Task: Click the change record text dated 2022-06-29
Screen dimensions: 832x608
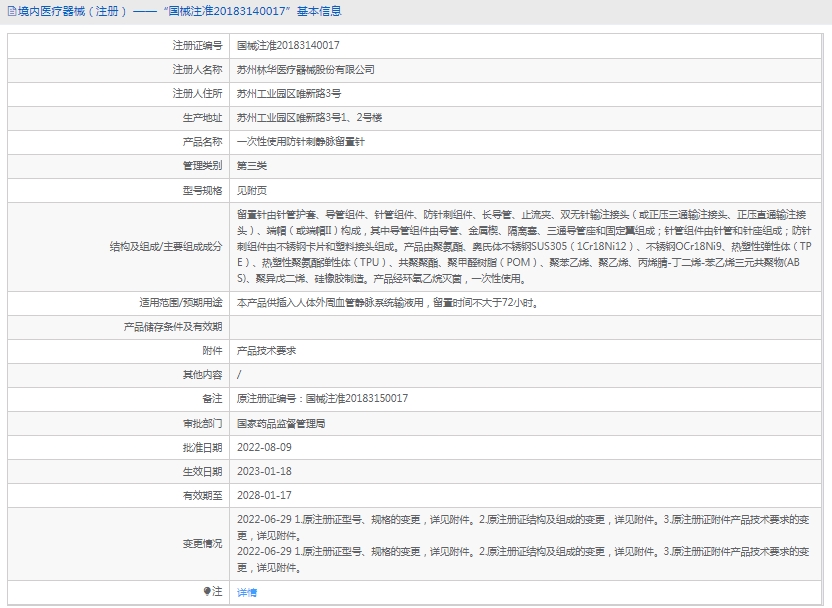Action: 523,543
